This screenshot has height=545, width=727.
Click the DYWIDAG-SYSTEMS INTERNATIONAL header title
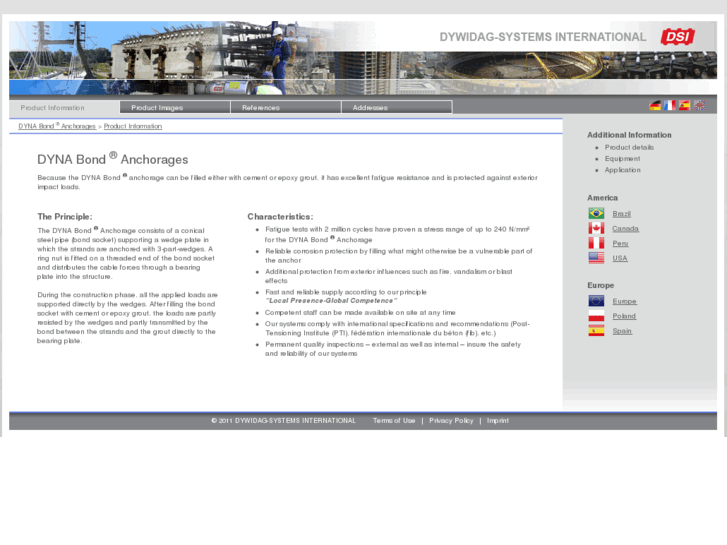coord(542,37)
